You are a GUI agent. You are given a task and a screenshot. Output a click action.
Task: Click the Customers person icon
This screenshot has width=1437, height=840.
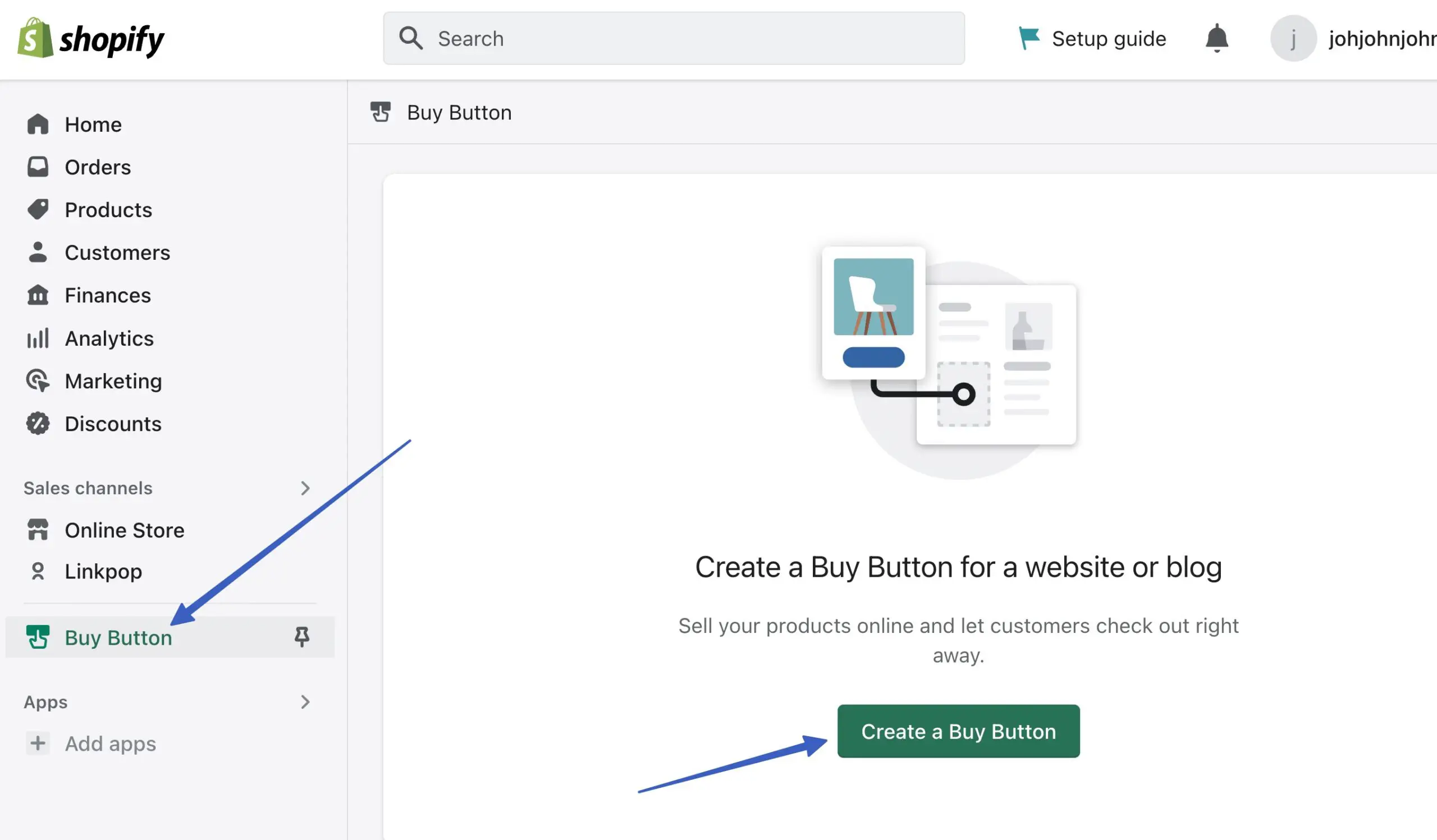pos(38,252)
